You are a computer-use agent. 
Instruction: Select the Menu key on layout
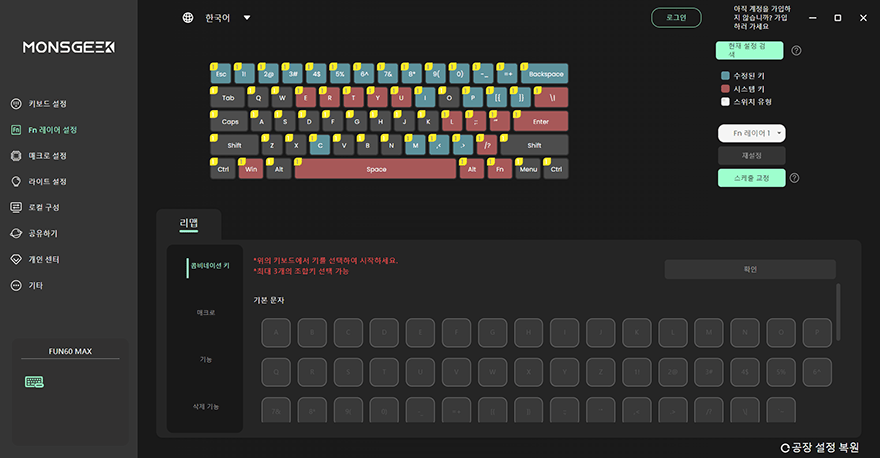[x=528, y=169]
